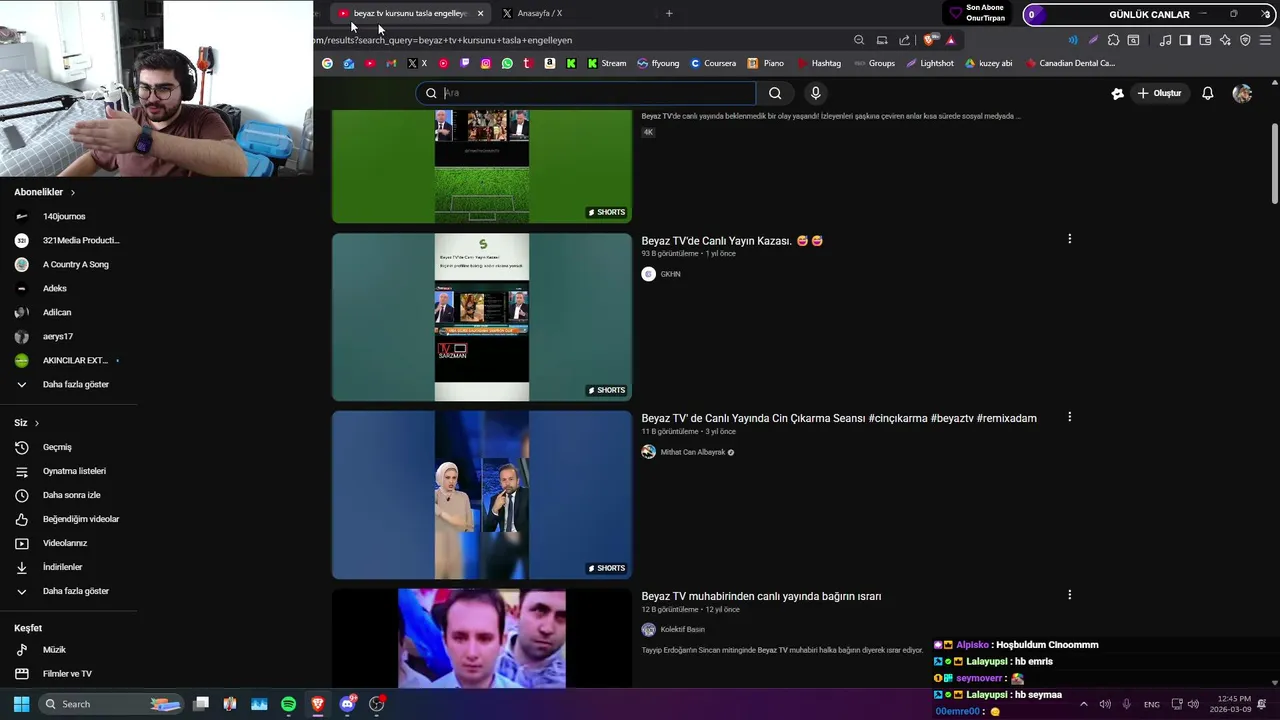Screen dimensions: 1280x720
Task: Open Beyaz TV muhabiri bağırın thumbnail
Action: [482, 639]
